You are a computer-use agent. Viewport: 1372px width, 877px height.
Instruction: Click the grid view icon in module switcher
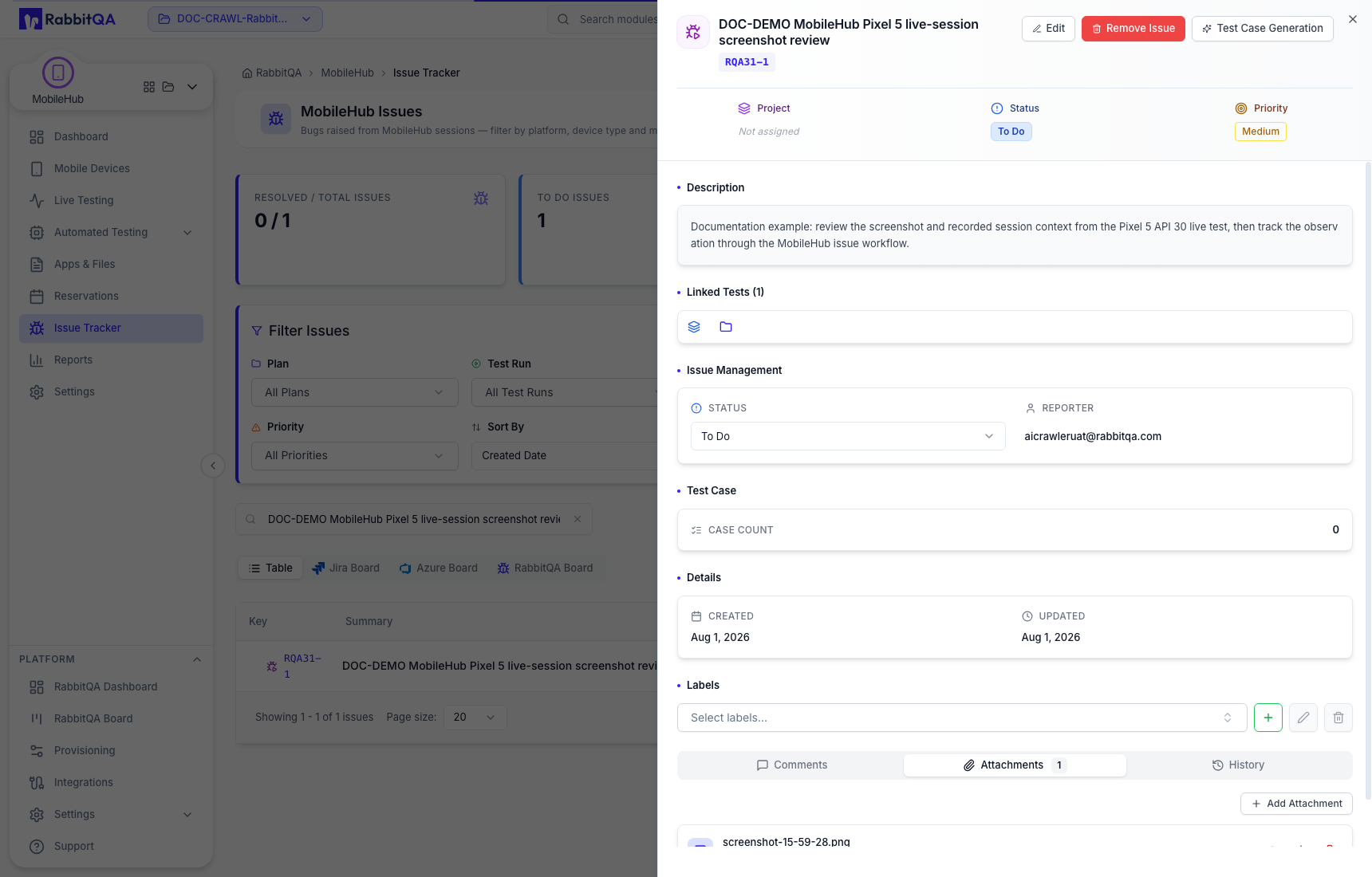point(149,87)
